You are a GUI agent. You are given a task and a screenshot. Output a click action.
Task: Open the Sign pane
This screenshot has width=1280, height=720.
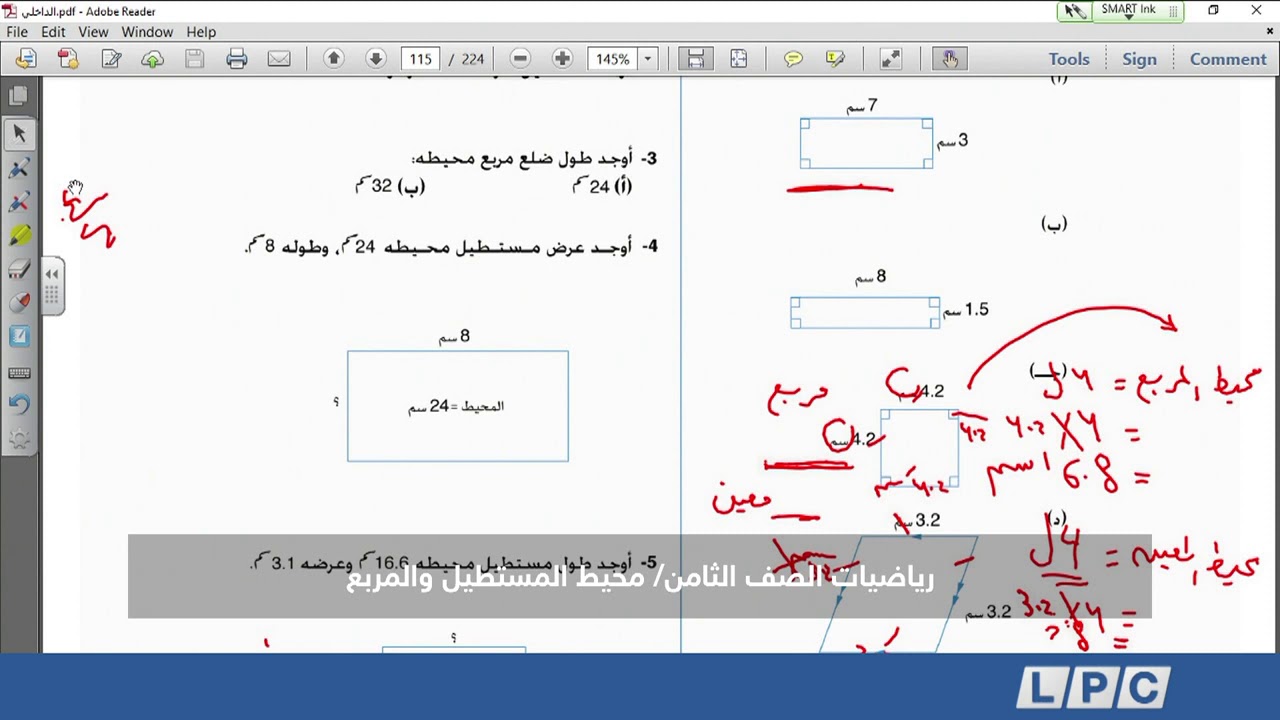(x=1139, y=59)
